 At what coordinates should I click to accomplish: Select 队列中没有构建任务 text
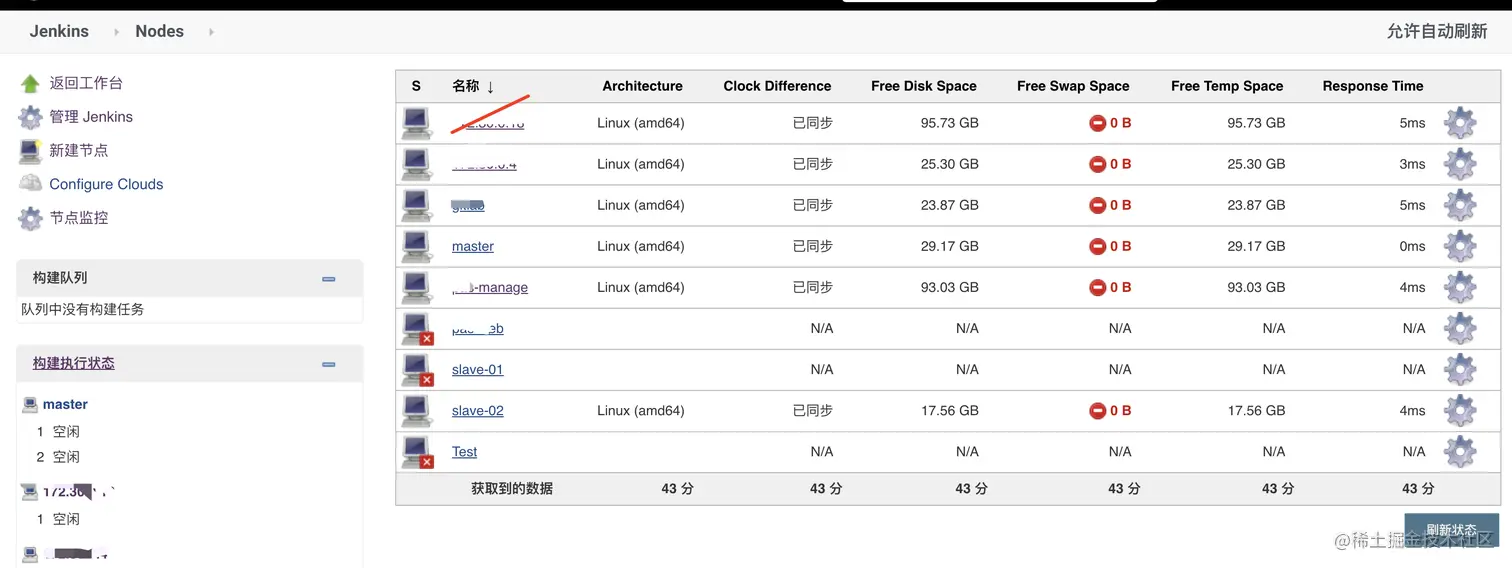[x=82, y=309]
